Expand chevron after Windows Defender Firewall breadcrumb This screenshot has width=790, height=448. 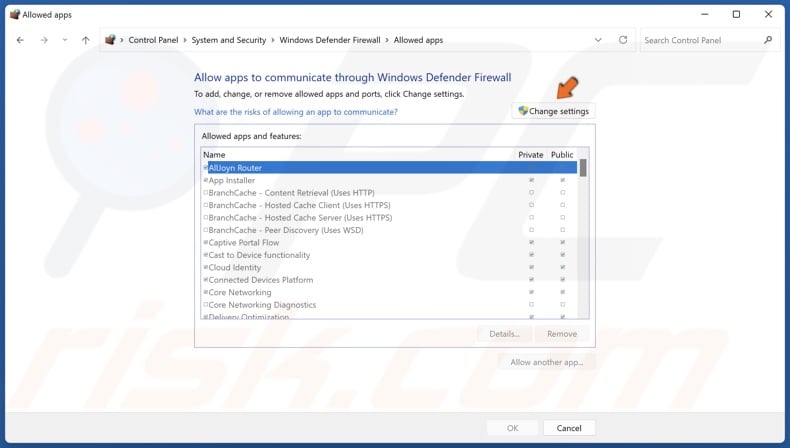[387, 40]
